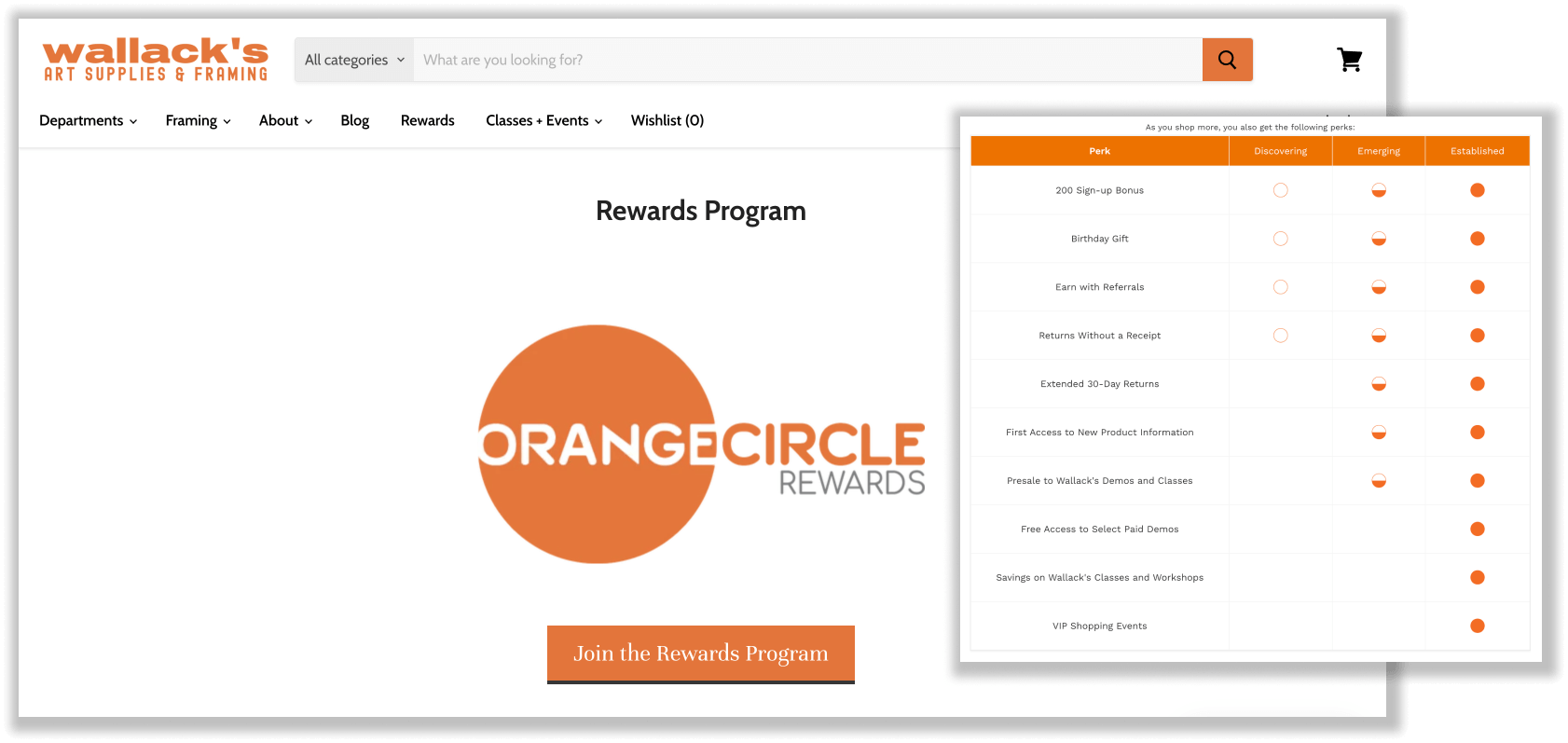Click the Discovering column header
1568x743 pixels.
click(1281, 151)
